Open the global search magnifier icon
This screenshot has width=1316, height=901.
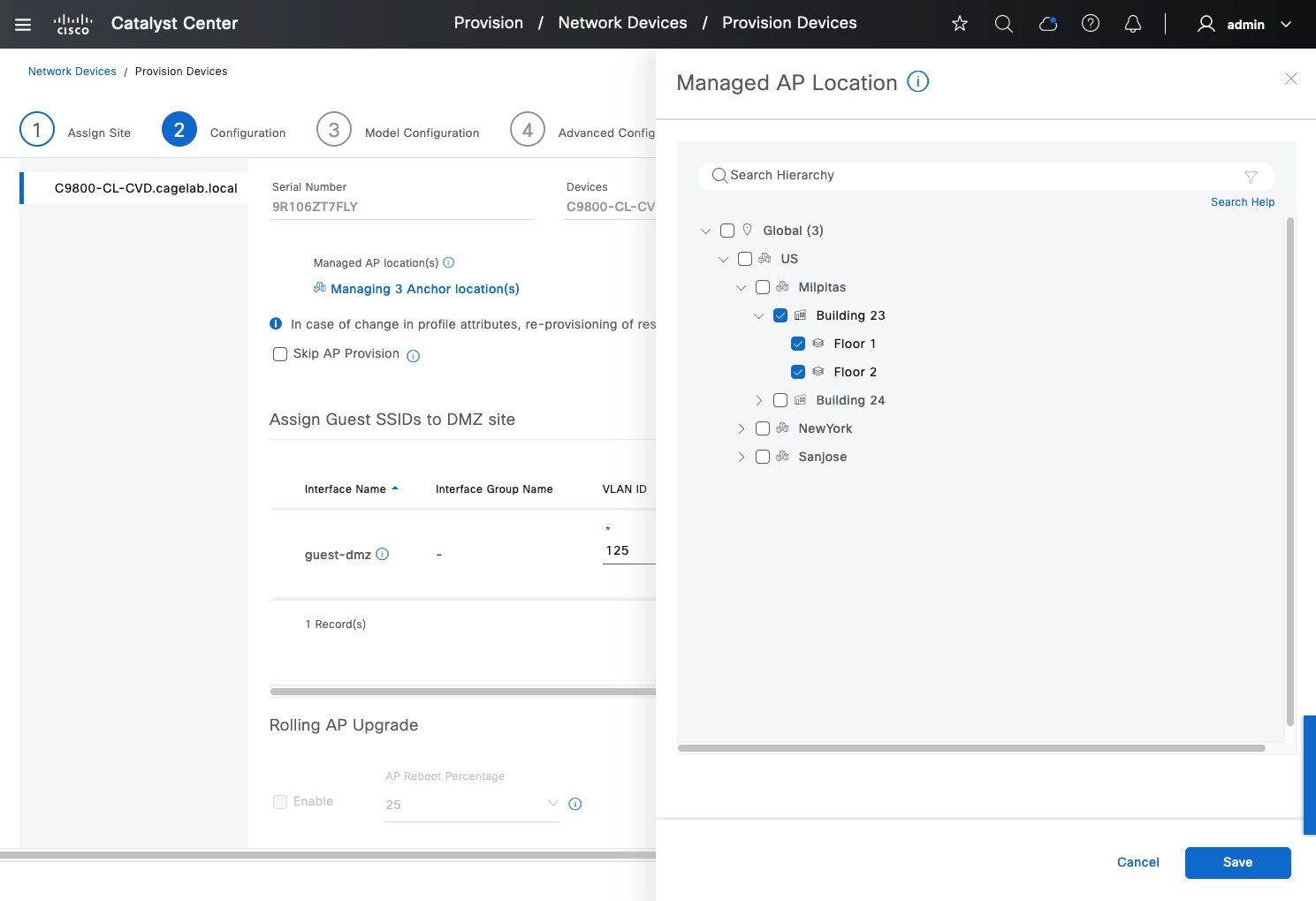(1003, 24)
